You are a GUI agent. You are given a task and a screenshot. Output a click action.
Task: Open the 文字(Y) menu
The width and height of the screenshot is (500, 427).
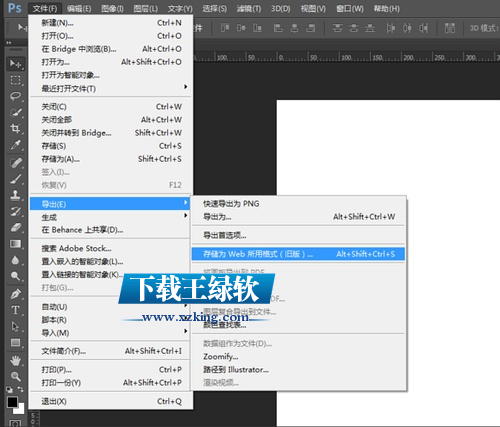[x=180, y=8]
